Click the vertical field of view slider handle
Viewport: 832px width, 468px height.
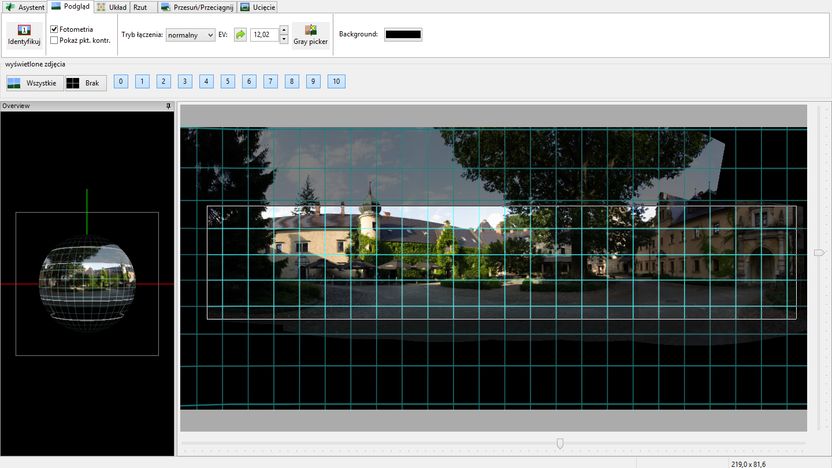pyautogui.click(x=819, y=253)
